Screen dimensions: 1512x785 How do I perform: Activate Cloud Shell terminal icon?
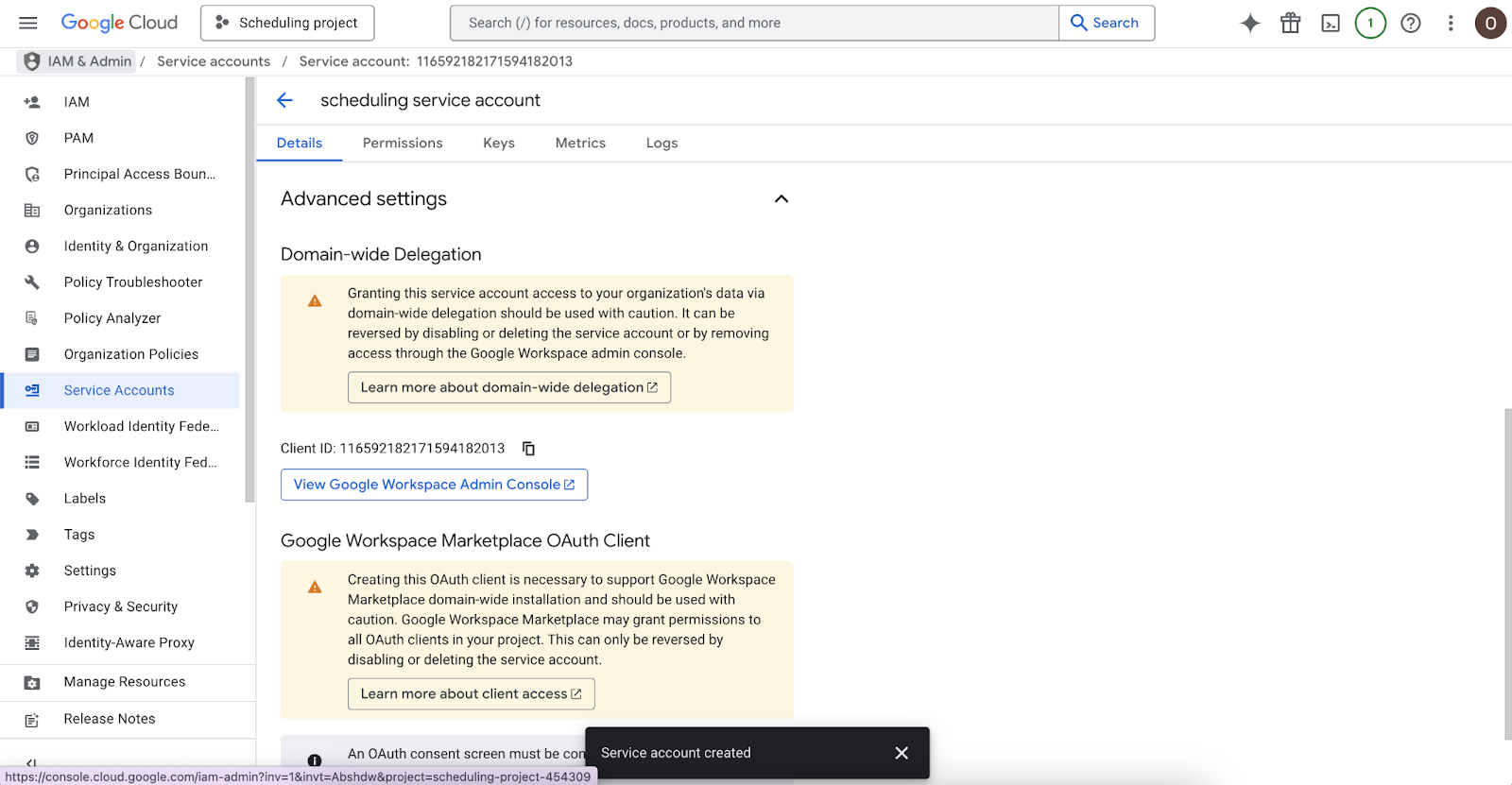click(1331, 24)
